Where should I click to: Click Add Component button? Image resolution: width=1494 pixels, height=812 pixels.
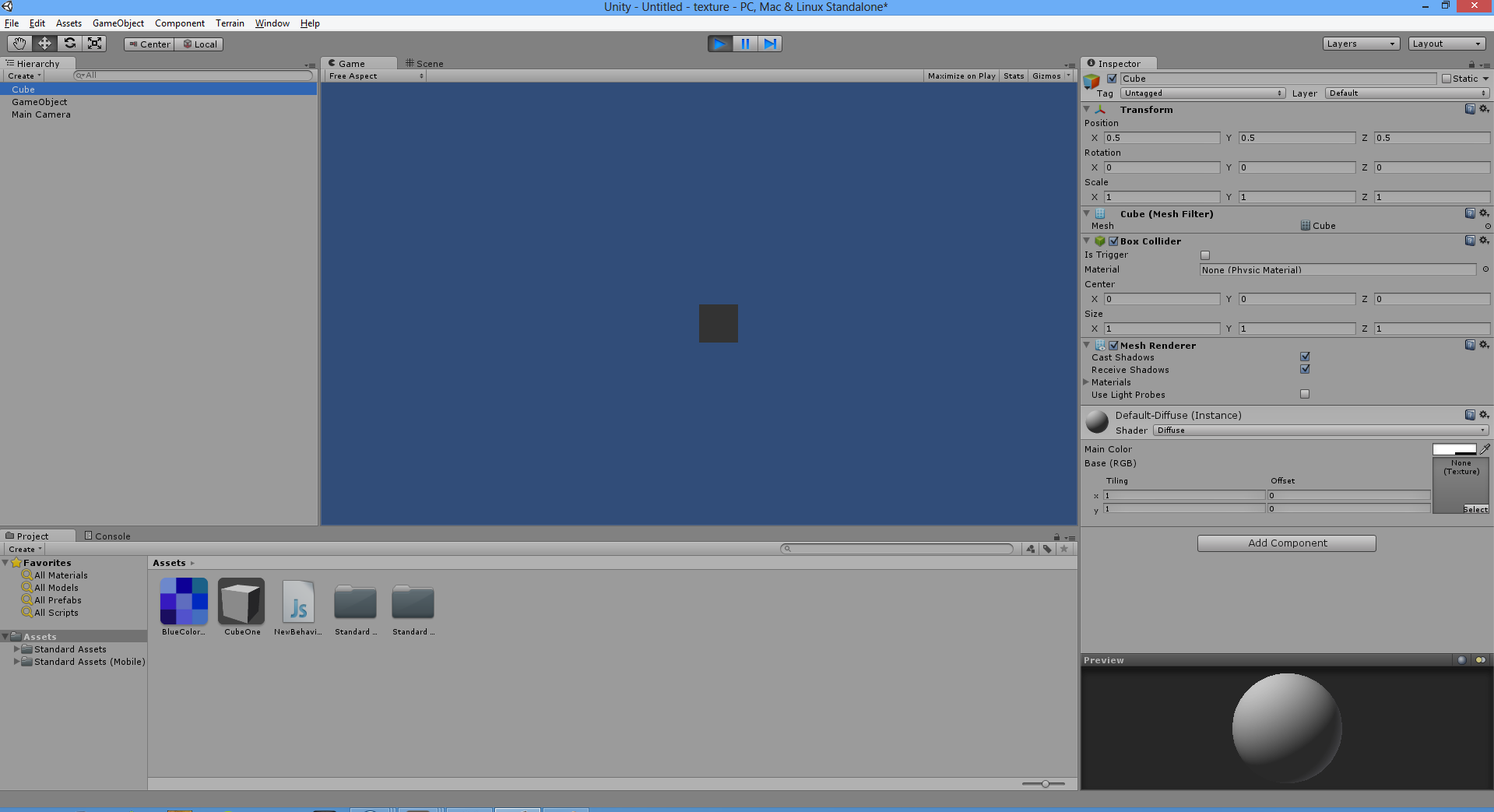point(1287,543)
